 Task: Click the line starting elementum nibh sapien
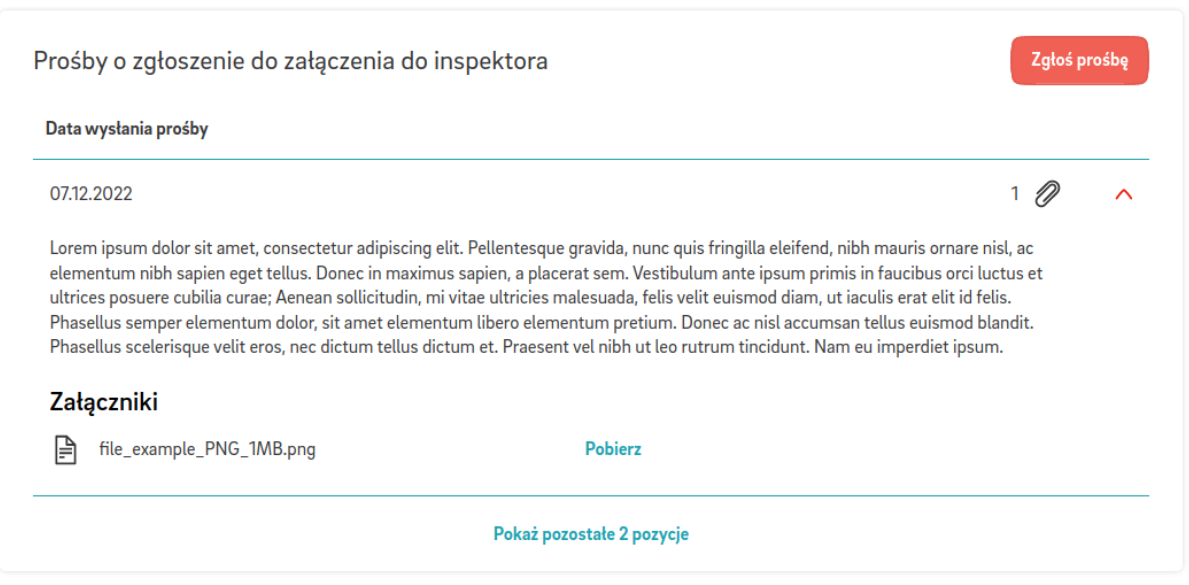pyautogui.click(x=180, y=272)
